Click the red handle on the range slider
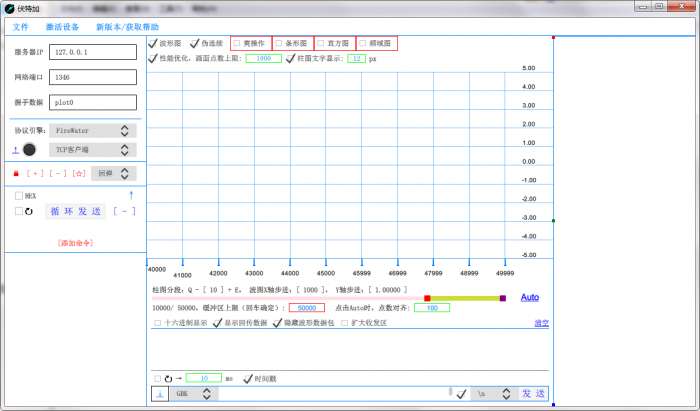700x411 pixels. point(427,298)
